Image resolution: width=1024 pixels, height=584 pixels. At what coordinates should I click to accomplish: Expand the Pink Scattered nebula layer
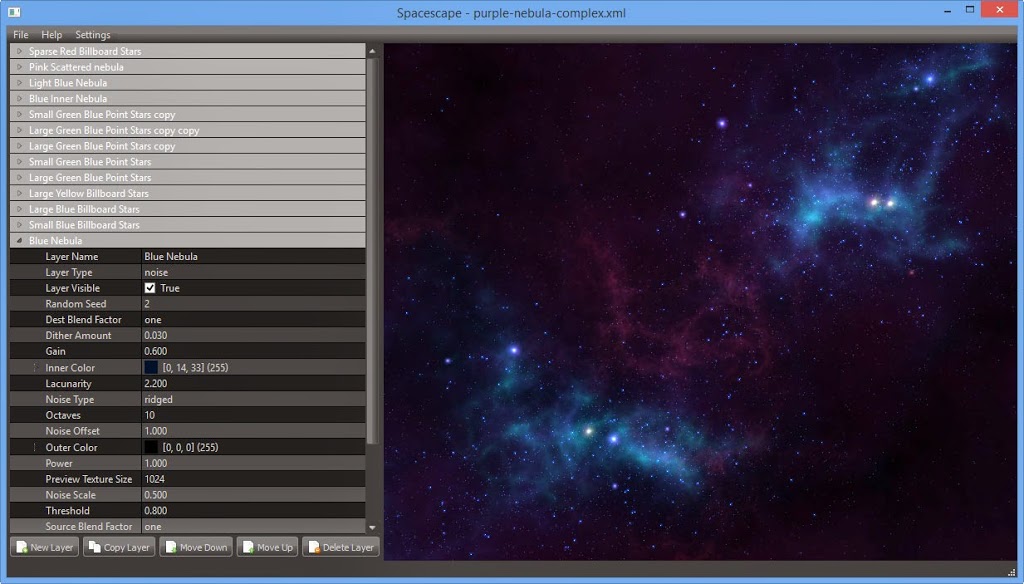point(19,67)
